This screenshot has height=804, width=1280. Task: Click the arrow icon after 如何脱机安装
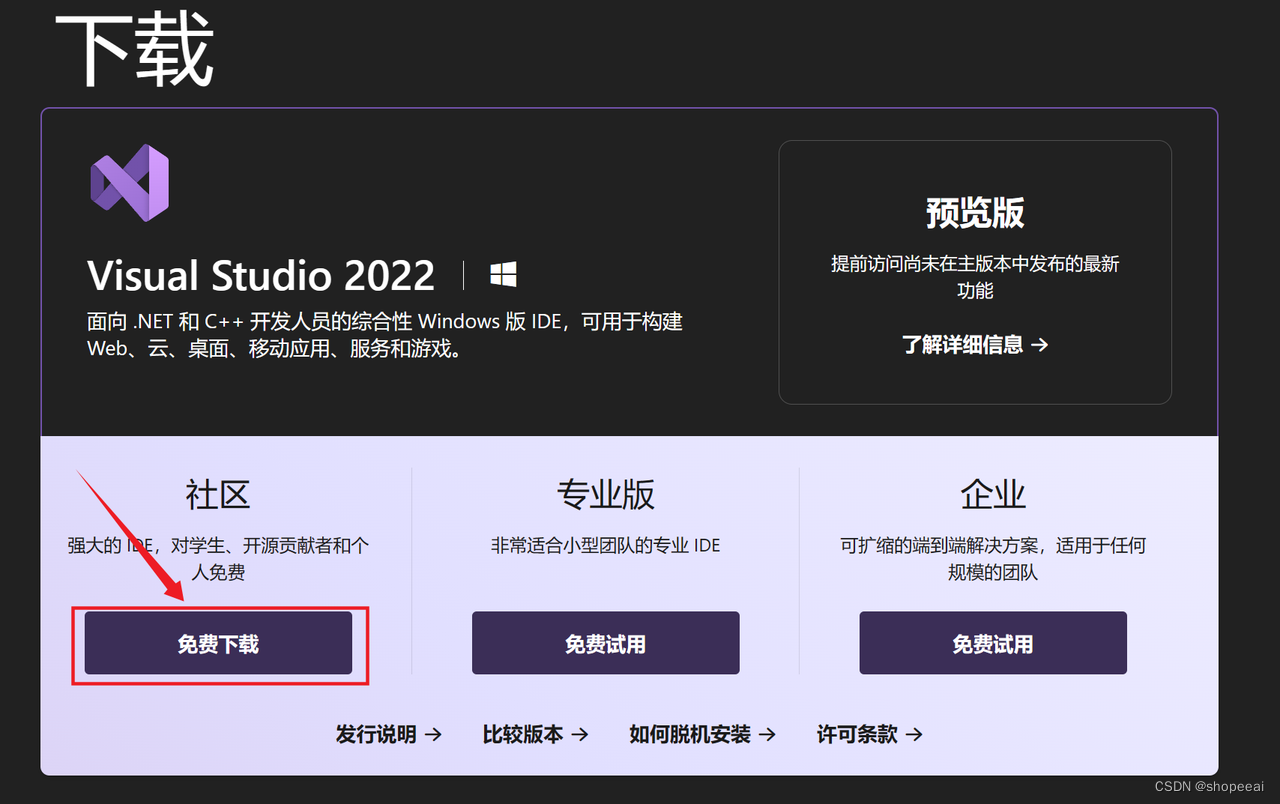tap(770, 734)
